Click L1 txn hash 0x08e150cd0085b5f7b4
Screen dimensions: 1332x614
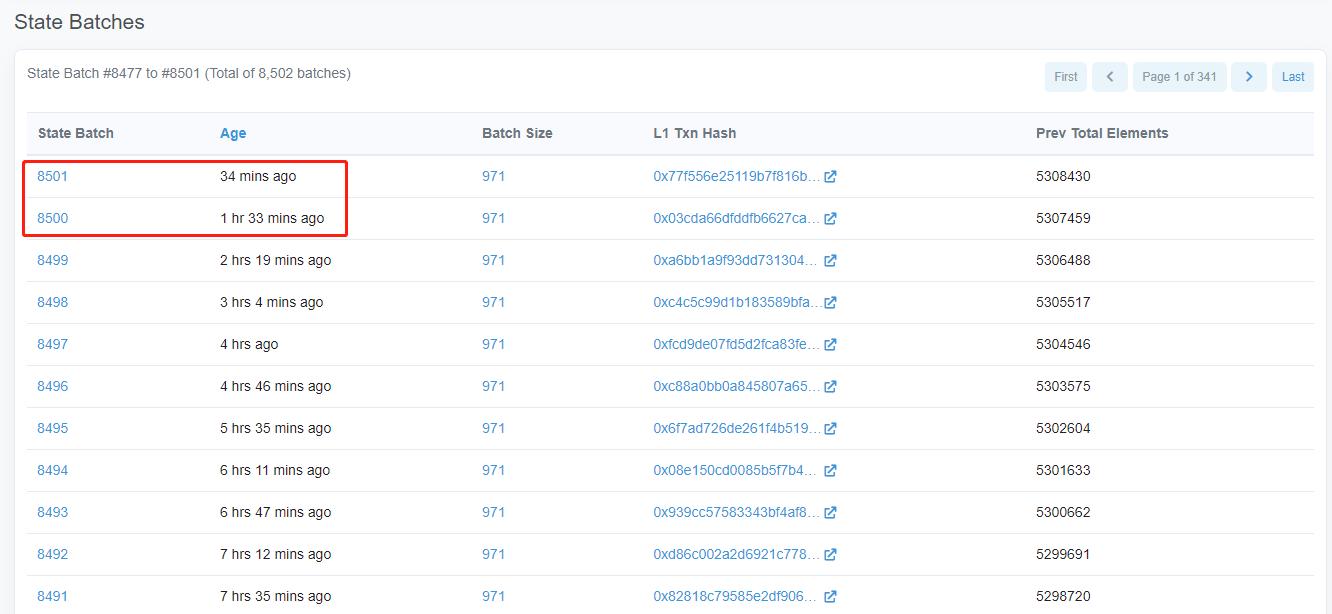click(736, 470)
